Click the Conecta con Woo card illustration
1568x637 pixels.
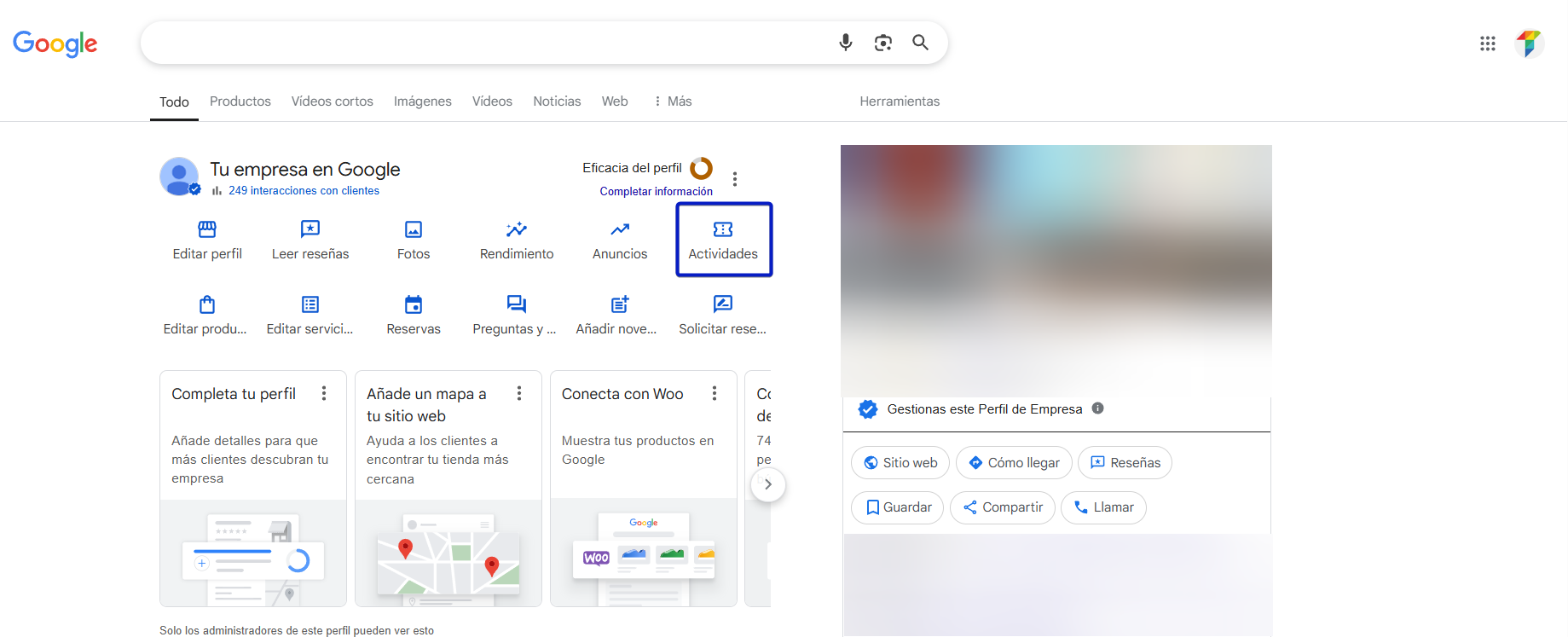click(x=644, y=553)
